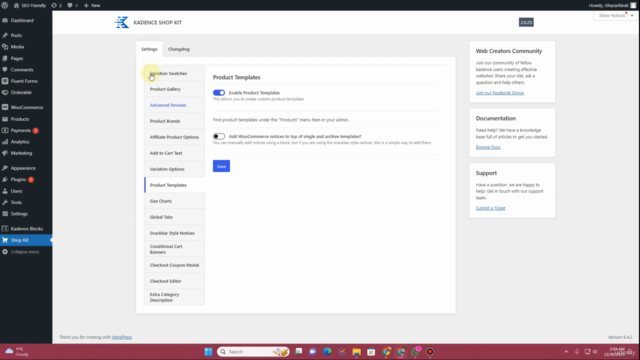This screenshot has height=360, width=640.
Task: Open the Global Tabs section
Action: click(x=174, y=217)
